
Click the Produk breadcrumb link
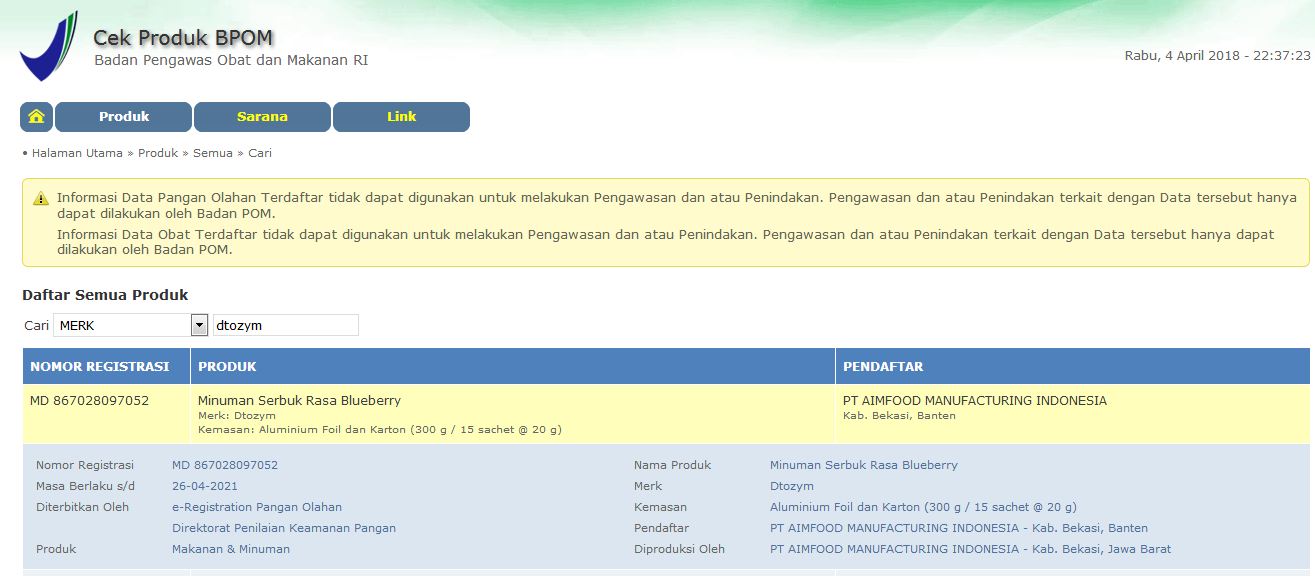158,153
